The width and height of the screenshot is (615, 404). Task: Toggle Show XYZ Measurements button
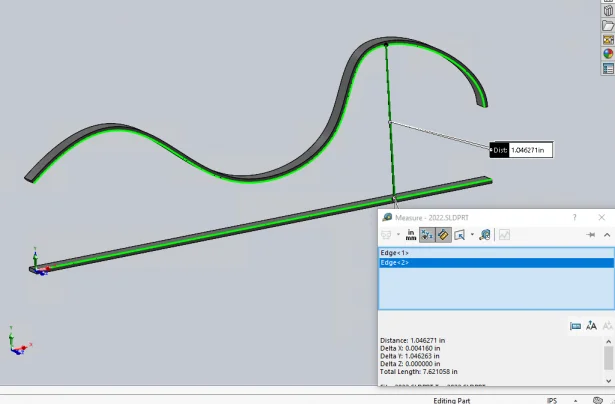click(427, 235)
